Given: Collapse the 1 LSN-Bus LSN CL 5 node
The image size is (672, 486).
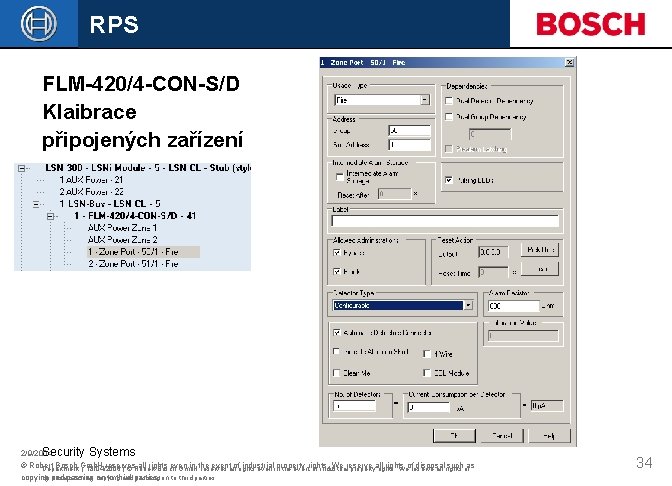Looking at the screenshot, I should pos(36,204).
